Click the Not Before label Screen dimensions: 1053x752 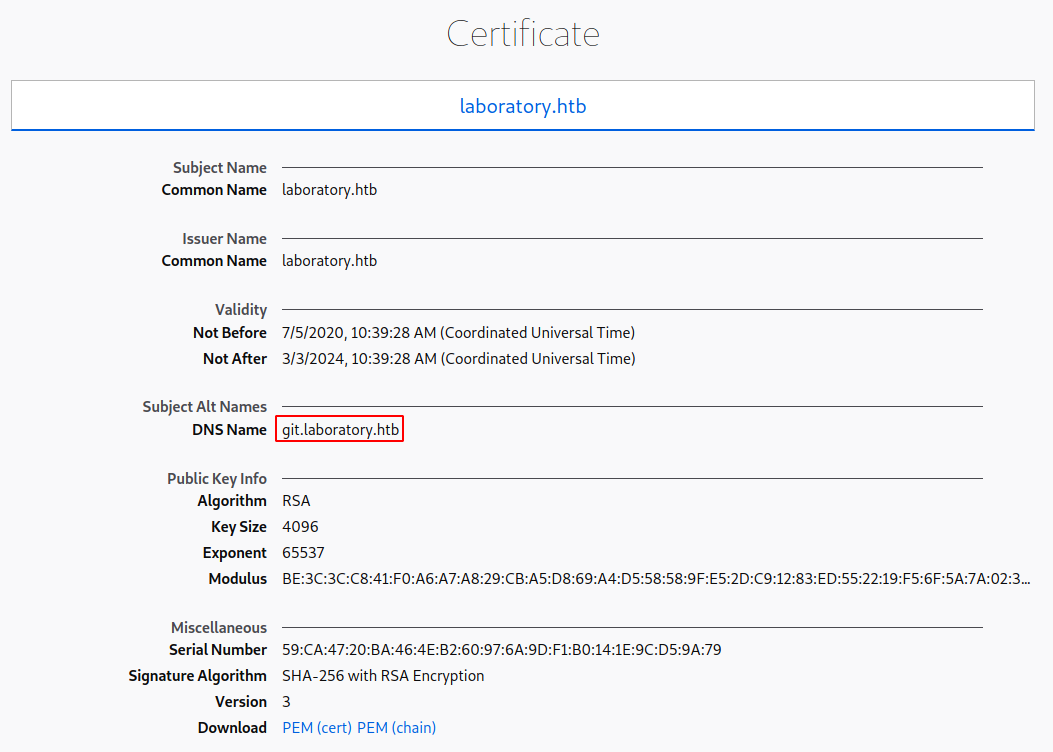[230, 333]
